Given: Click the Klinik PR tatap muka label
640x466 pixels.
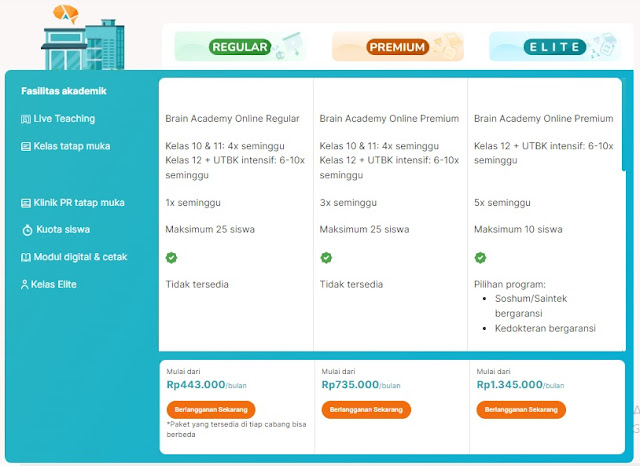Looking at the screenshot, I should [79, 202].
